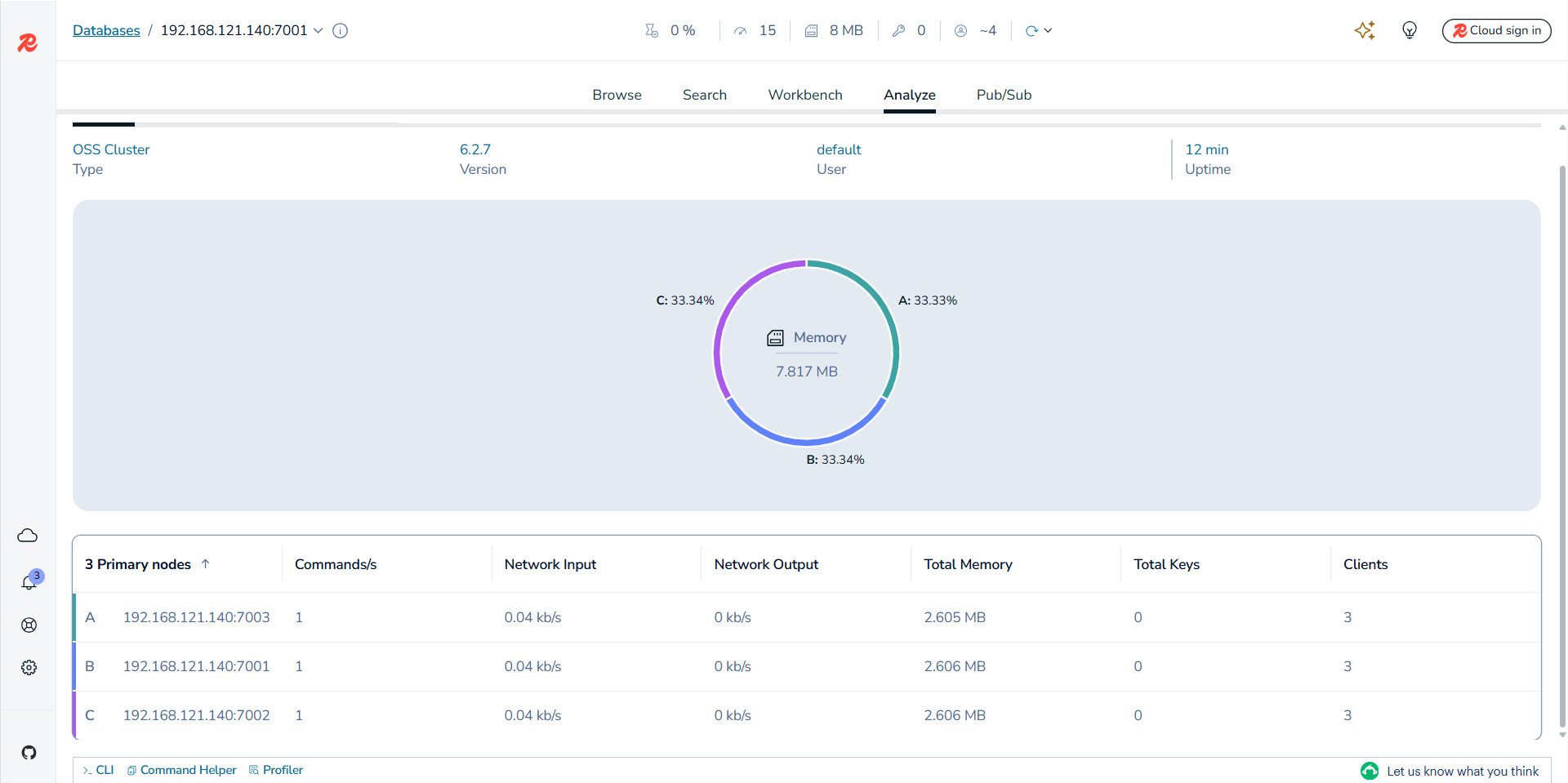Open the cloud icon in left sidebar
Screen dimensions: 1568x783
[x=28, y=536]
